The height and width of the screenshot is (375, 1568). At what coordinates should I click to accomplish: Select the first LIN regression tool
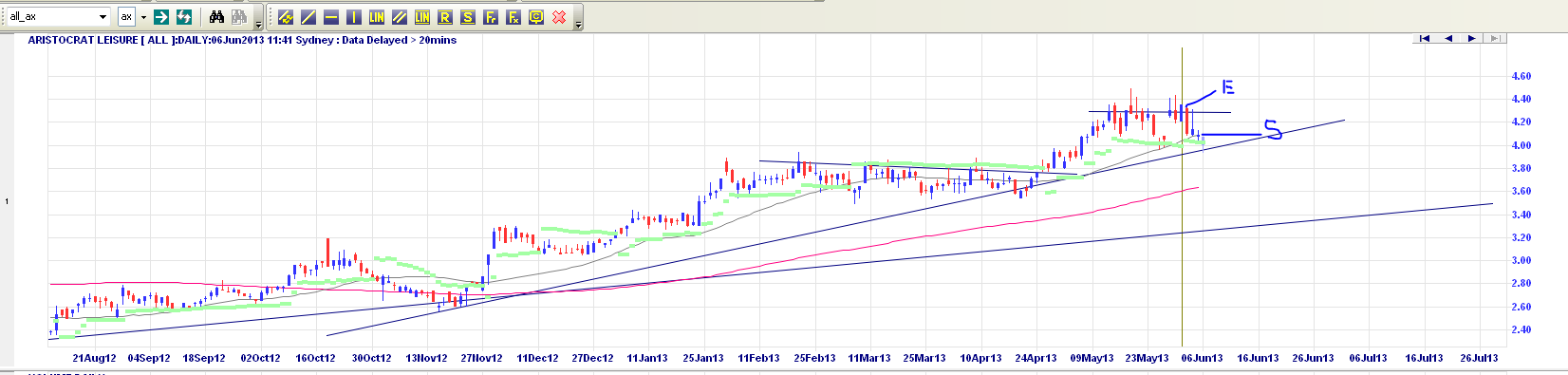coord(377,17)
